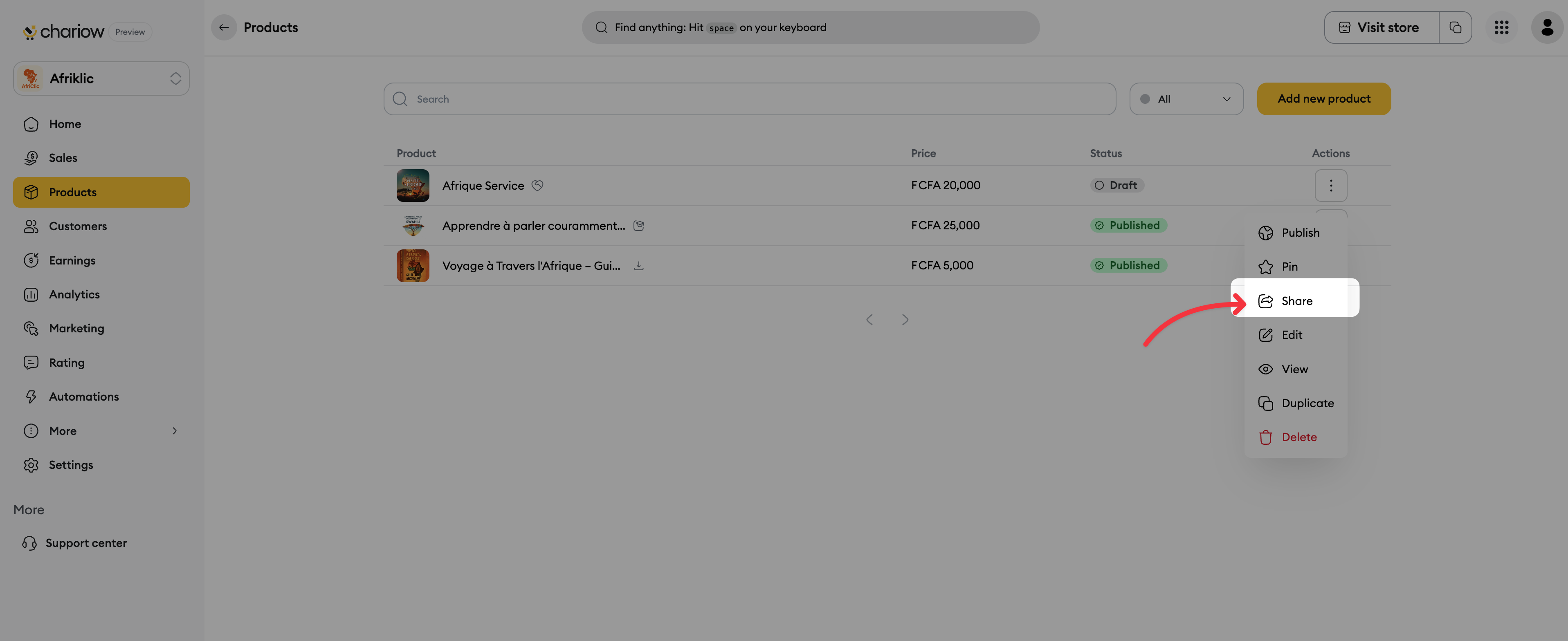Open Customers in the sidebar

point(101,226)
